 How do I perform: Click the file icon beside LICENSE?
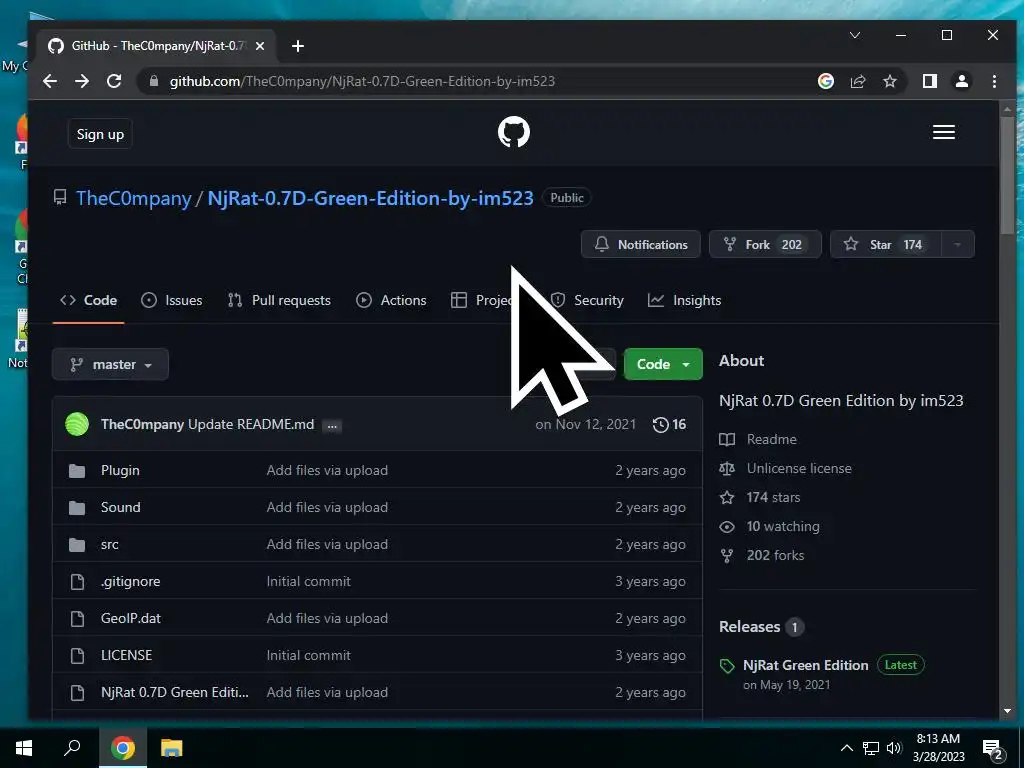tap(77, 656)
